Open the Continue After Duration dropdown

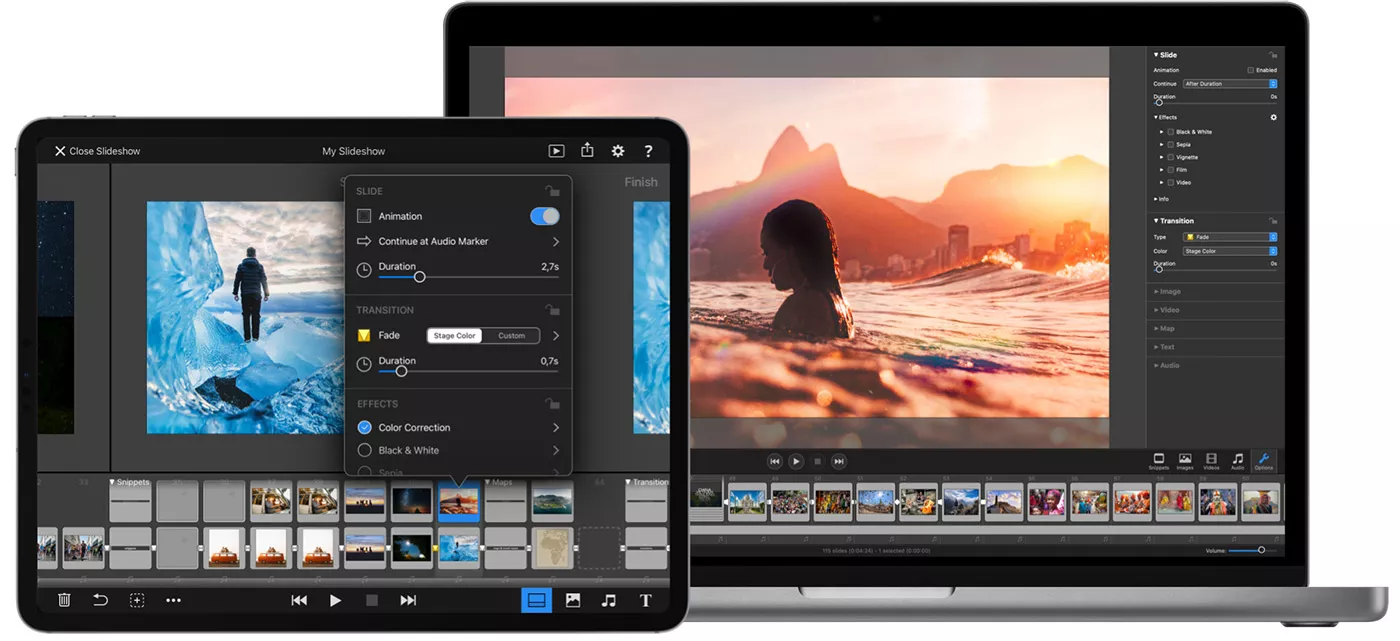(x=1229, y=84)
